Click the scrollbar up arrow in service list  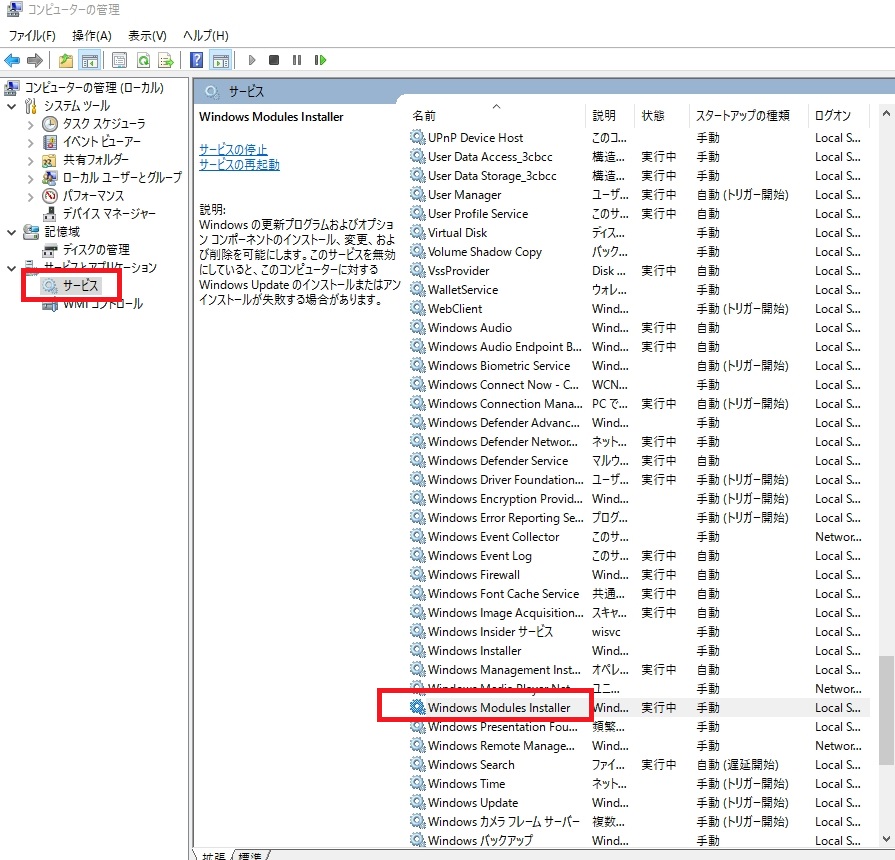point(886,114)
